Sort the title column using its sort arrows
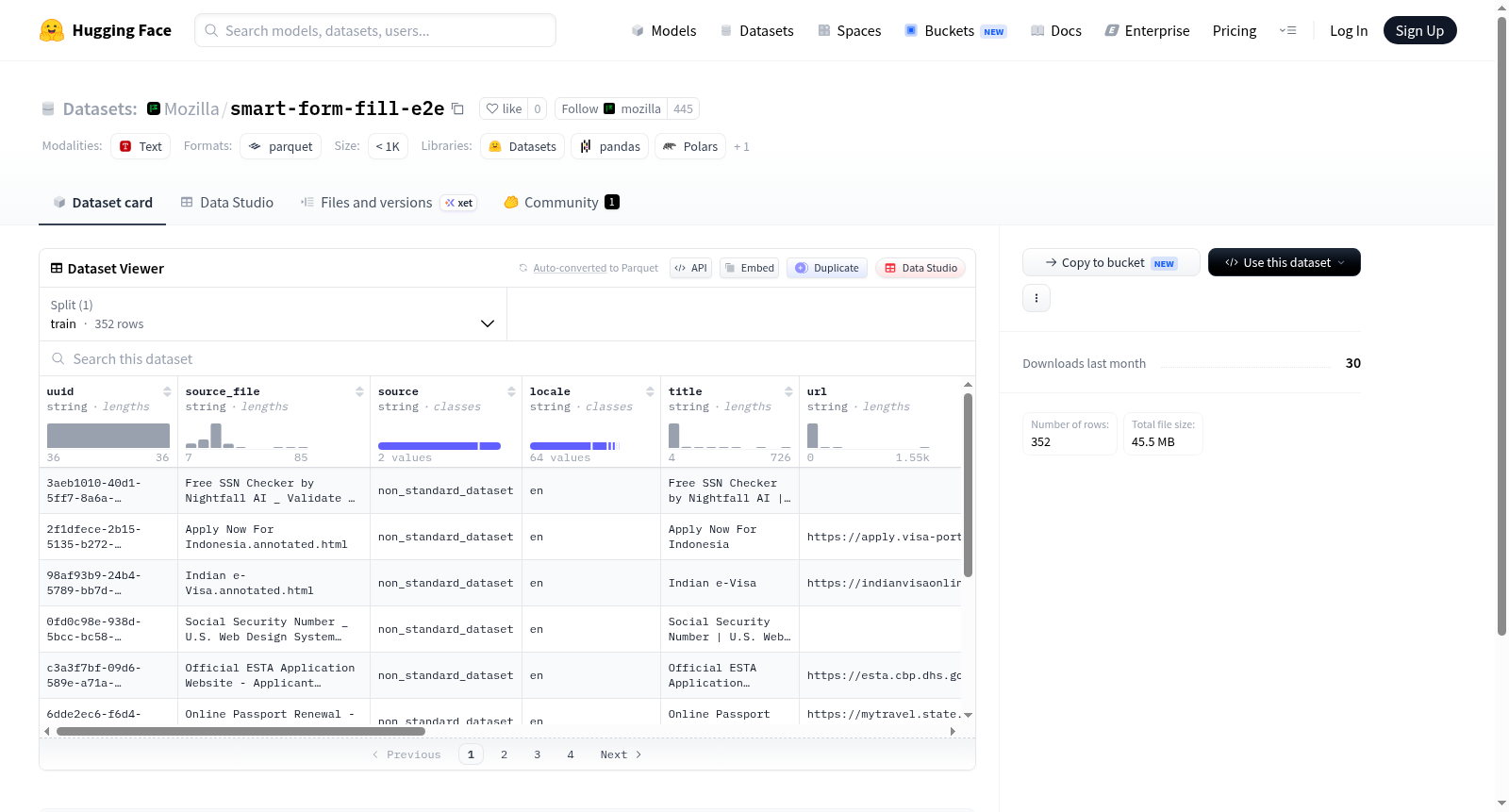This screenshot has height=812, width=1509. coord(788,391)
